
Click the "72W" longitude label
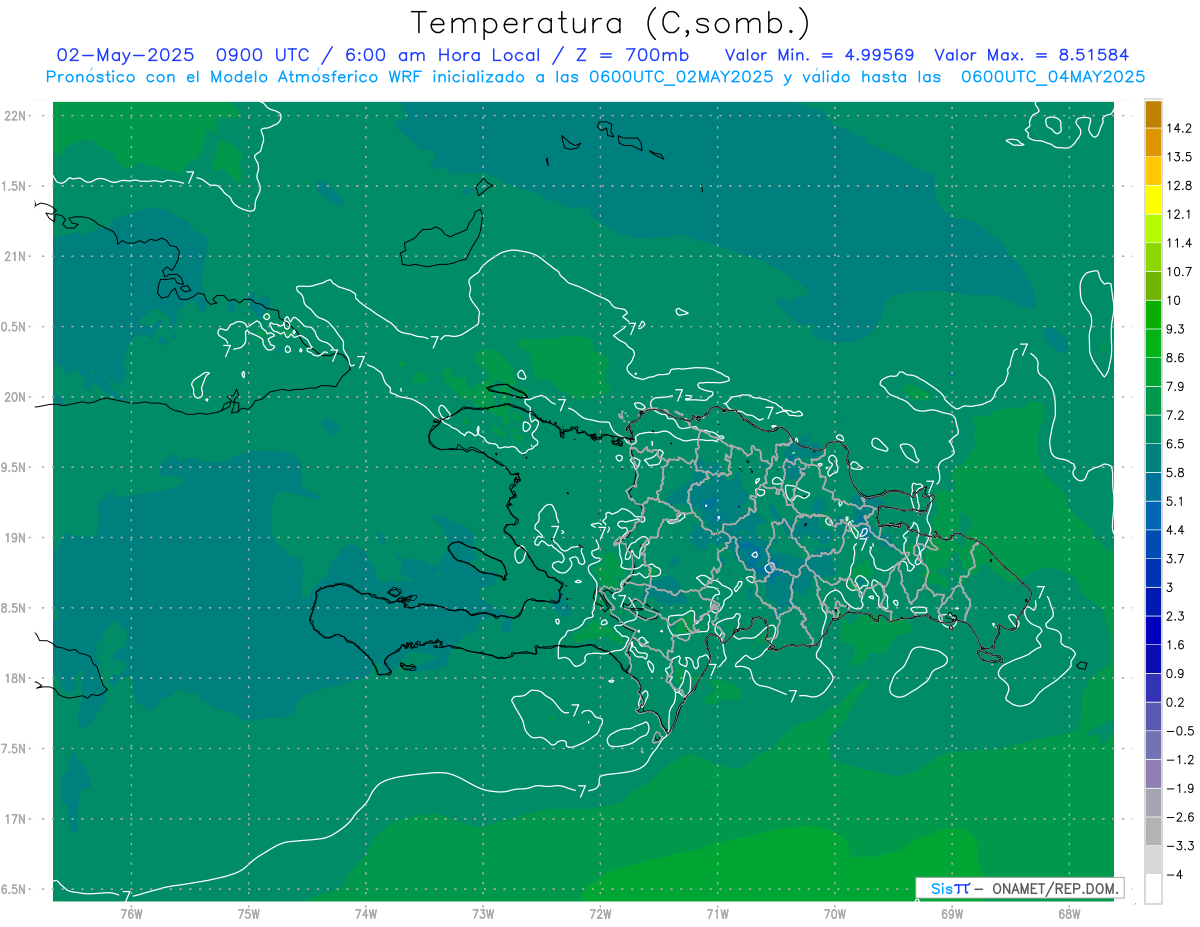[600, 914]
